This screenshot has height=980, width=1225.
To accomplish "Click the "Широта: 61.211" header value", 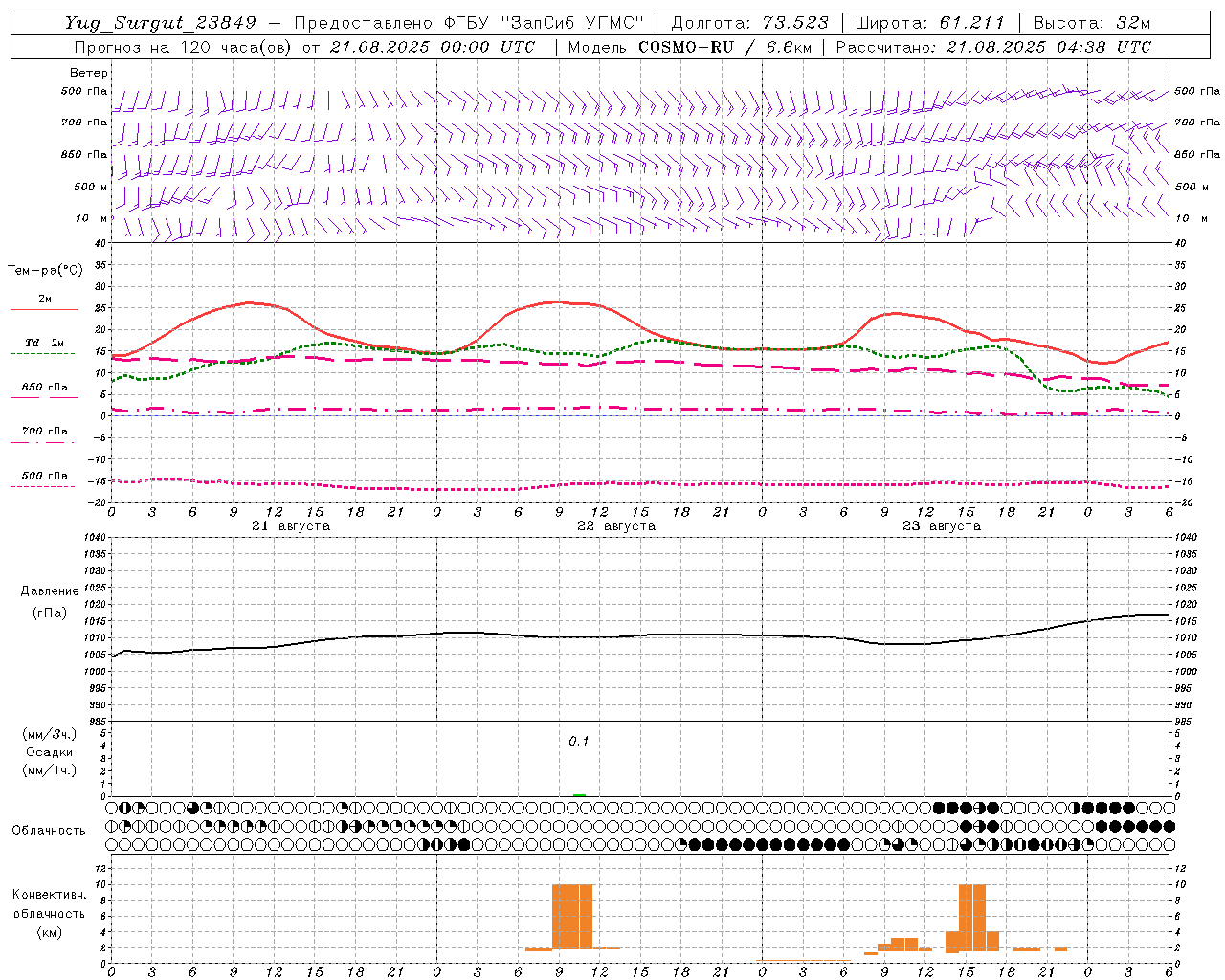I will [929, 23].
